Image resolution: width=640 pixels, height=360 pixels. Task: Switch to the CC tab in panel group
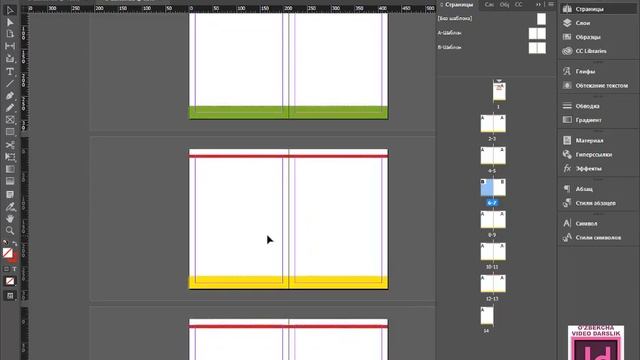518,5
